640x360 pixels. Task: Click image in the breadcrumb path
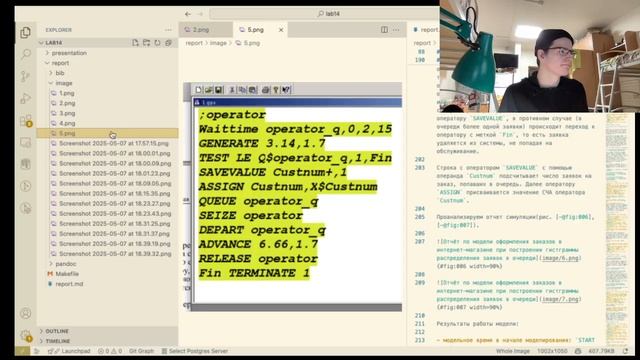[218, 43]
